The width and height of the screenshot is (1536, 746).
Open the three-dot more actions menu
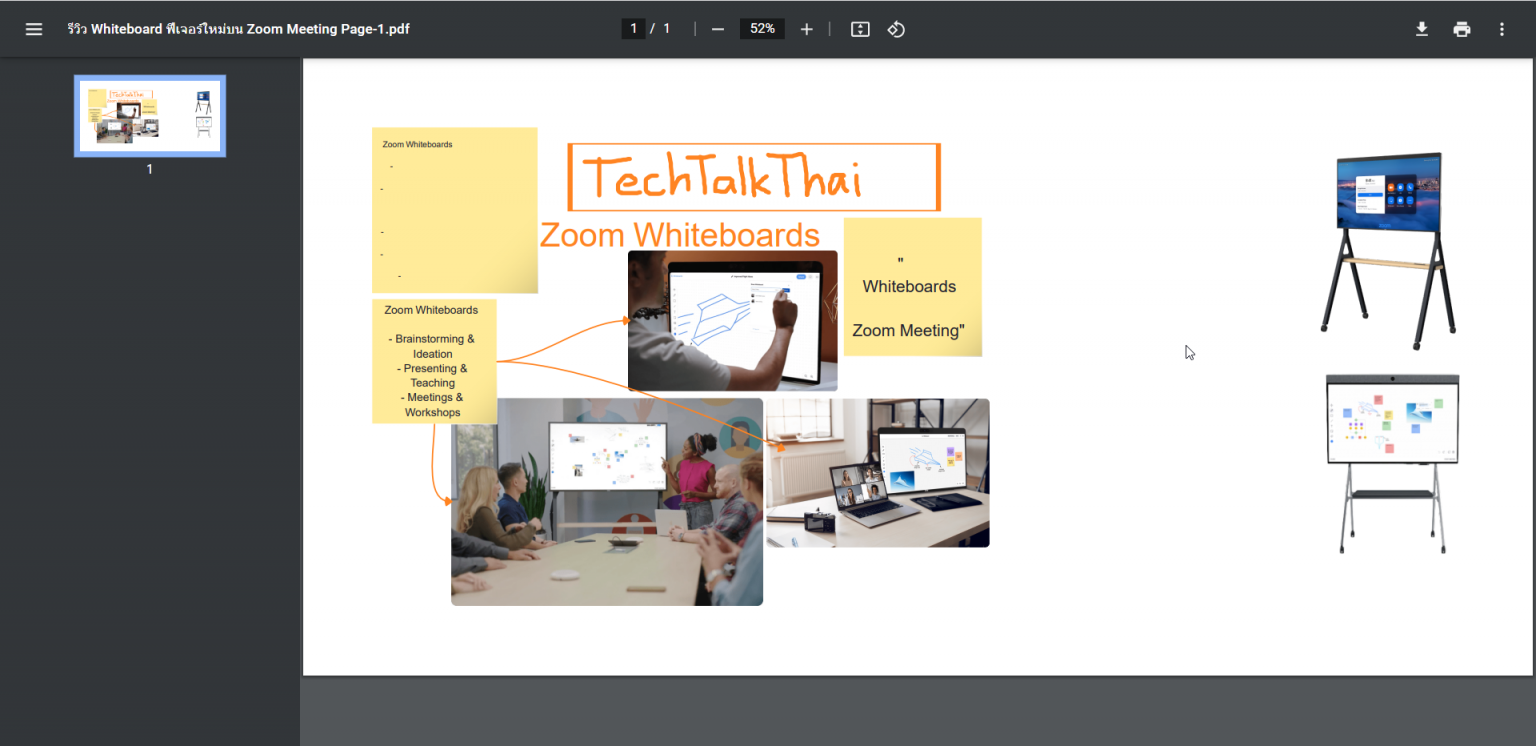click(x=1501, y=28)
